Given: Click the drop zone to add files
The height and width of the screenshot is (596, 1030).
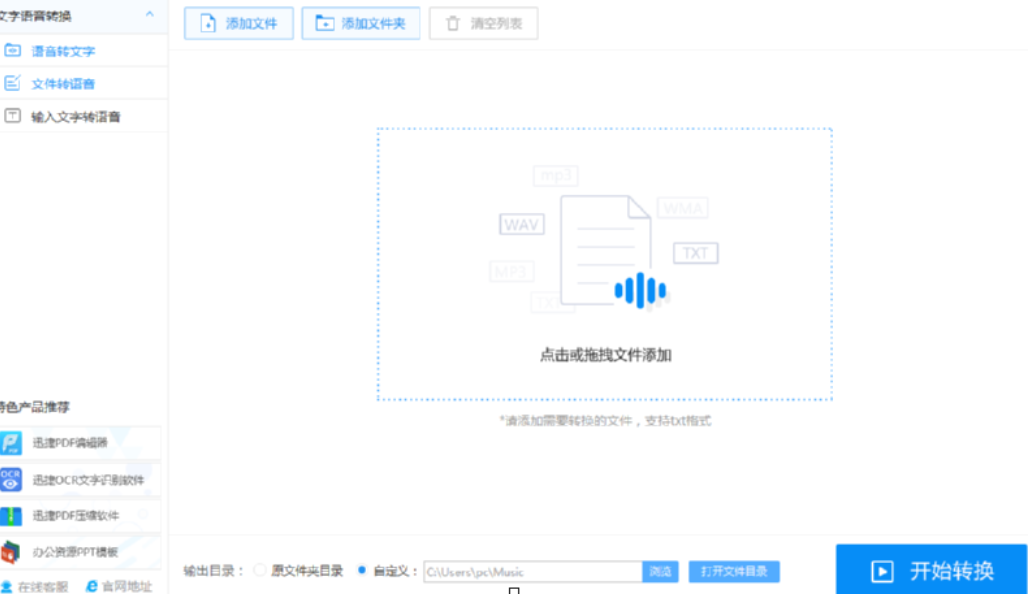Looking at the screenshot, I should (604, 264).
